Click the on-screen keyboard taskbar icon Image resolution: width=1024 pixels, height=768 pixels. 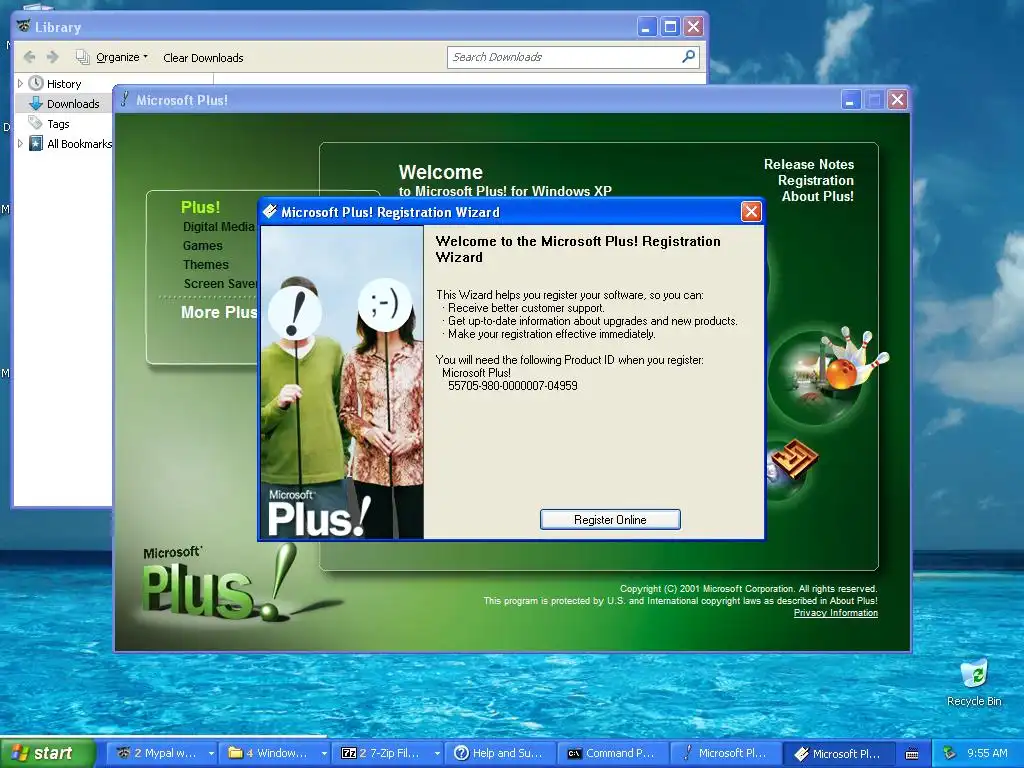tap(912, 754)
